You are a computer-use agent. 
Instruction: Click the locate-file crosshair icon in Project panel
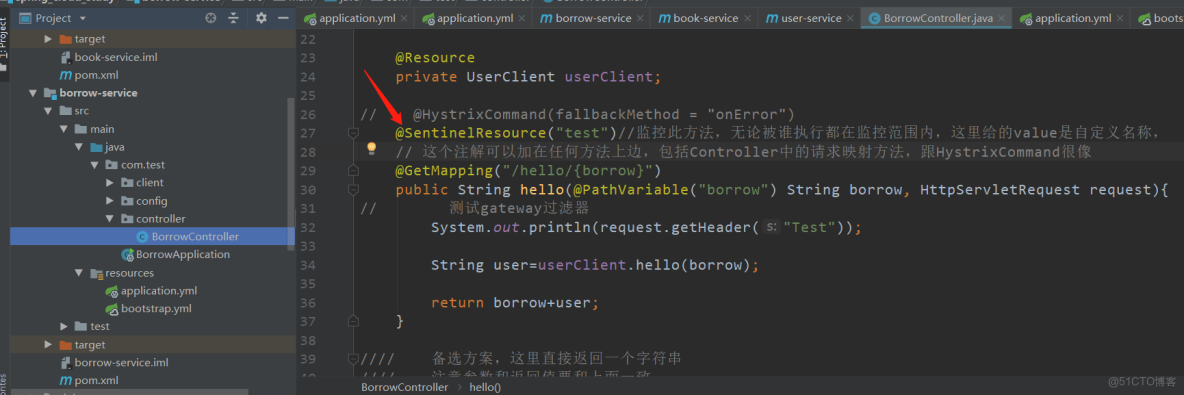point(211,18)
